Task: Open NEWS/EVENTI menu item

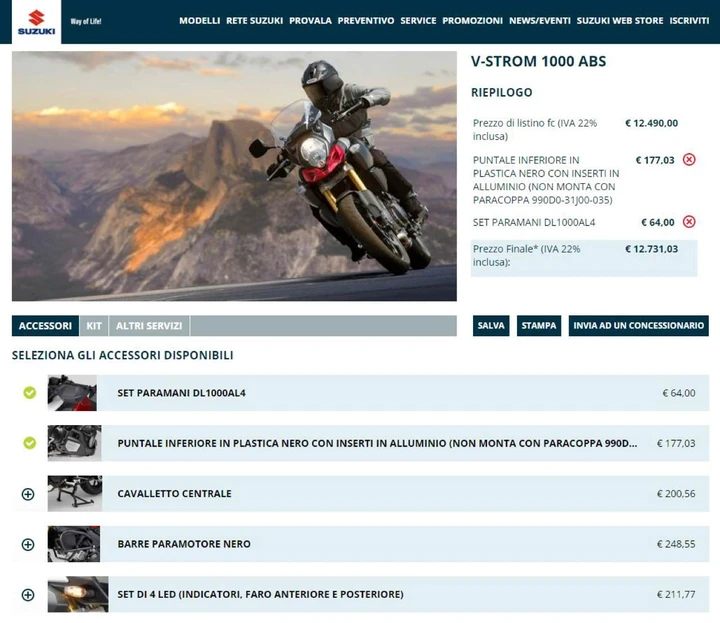Action: (x=540, y=21)
